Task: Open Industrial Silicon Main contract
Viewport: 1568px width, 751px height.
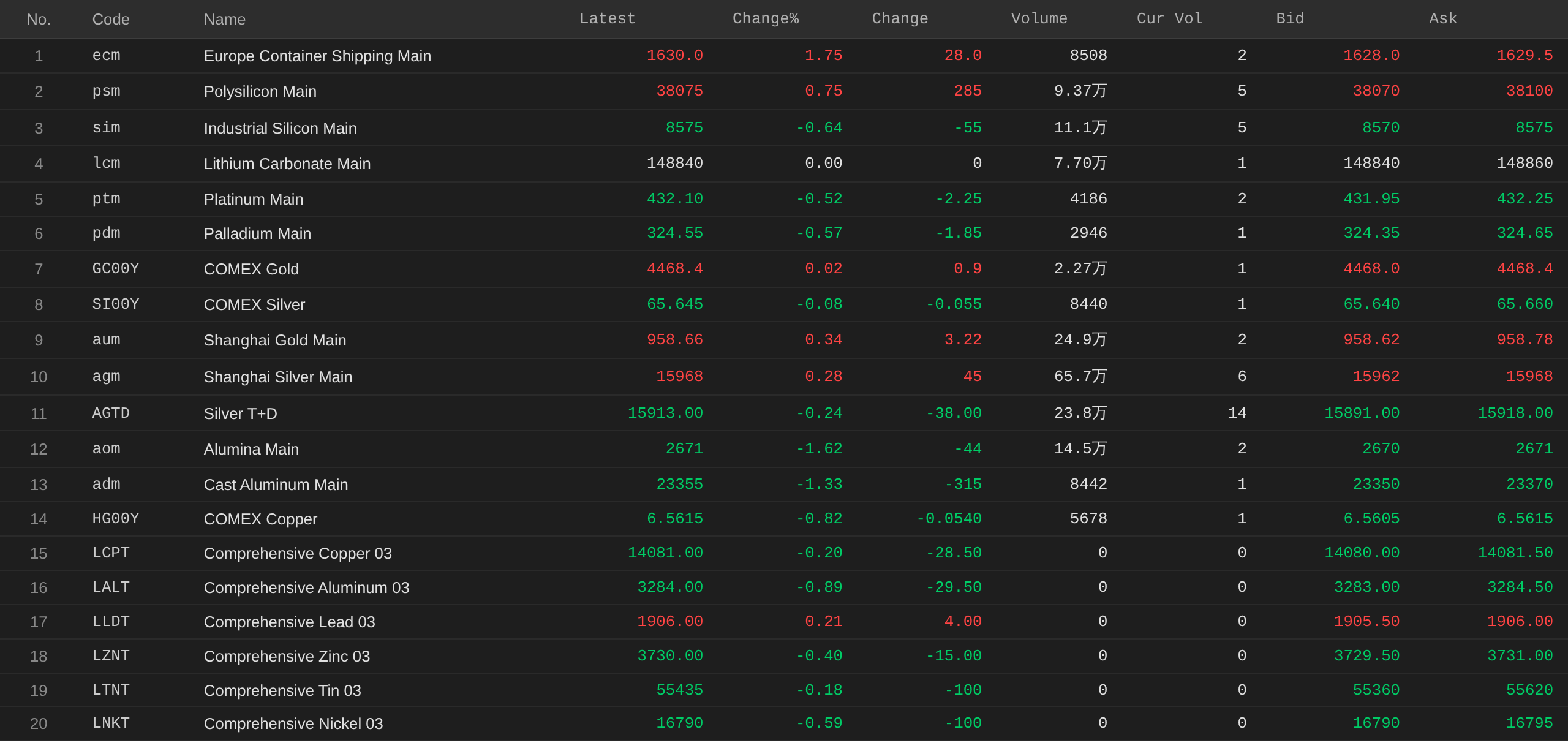Action: pyautogui.click(x=784, y=128)
